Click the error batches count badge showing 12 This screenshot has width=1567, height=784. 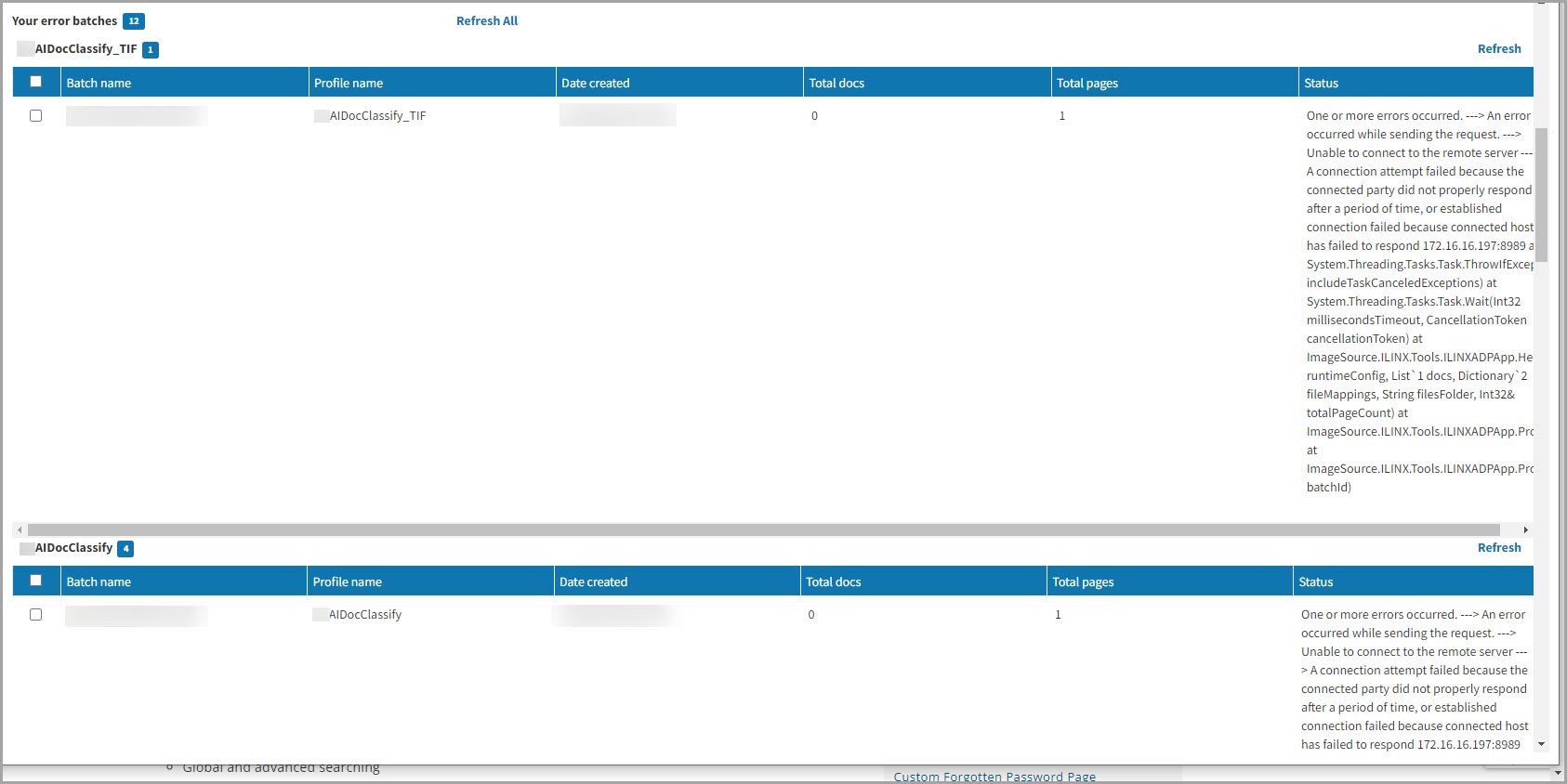tap(134, 21)
